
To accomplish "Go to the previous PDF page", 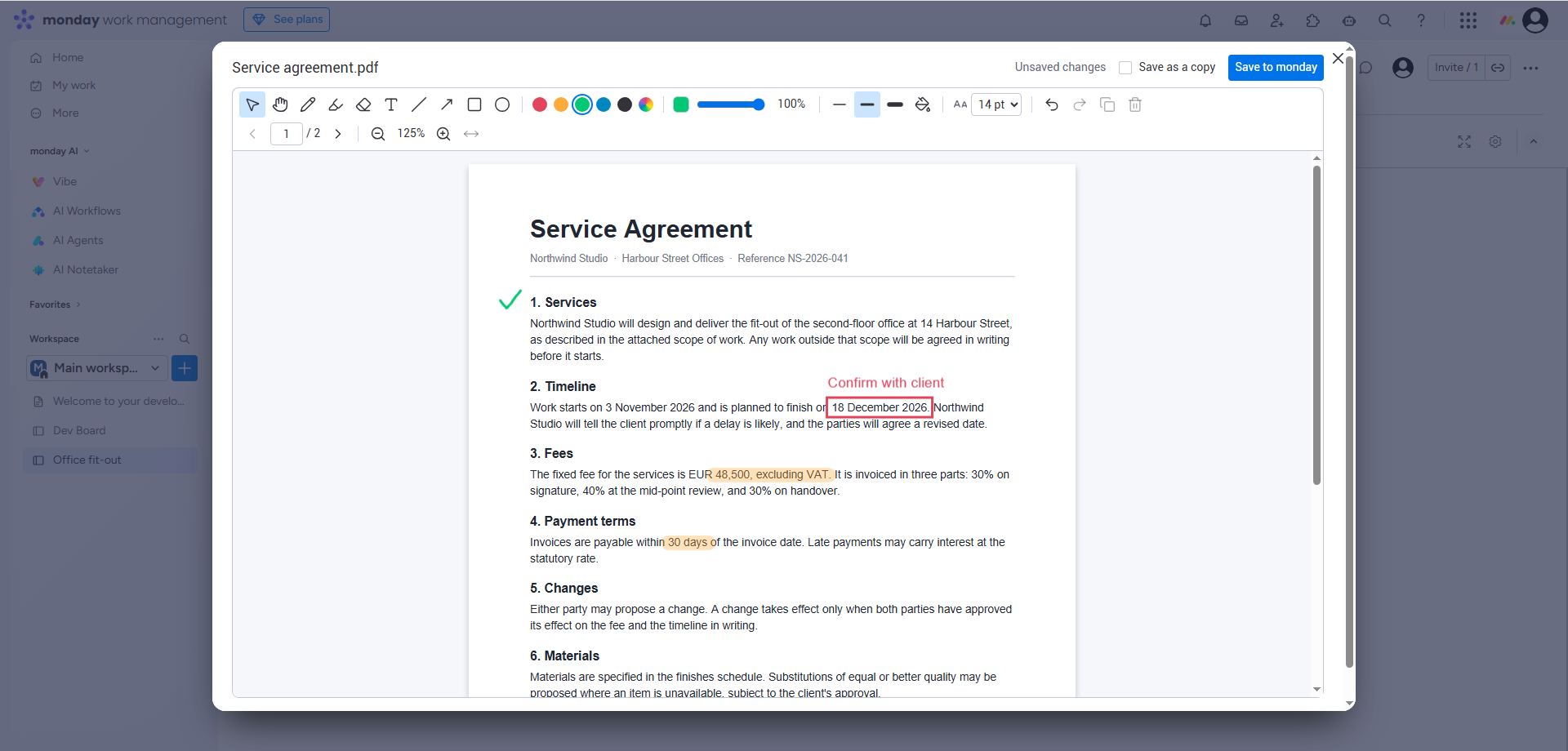I will [253, 134].
